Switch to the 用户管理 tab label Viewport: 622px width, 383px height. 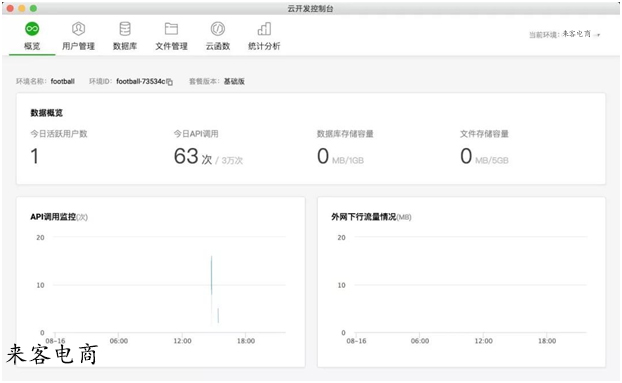[78, 46]
